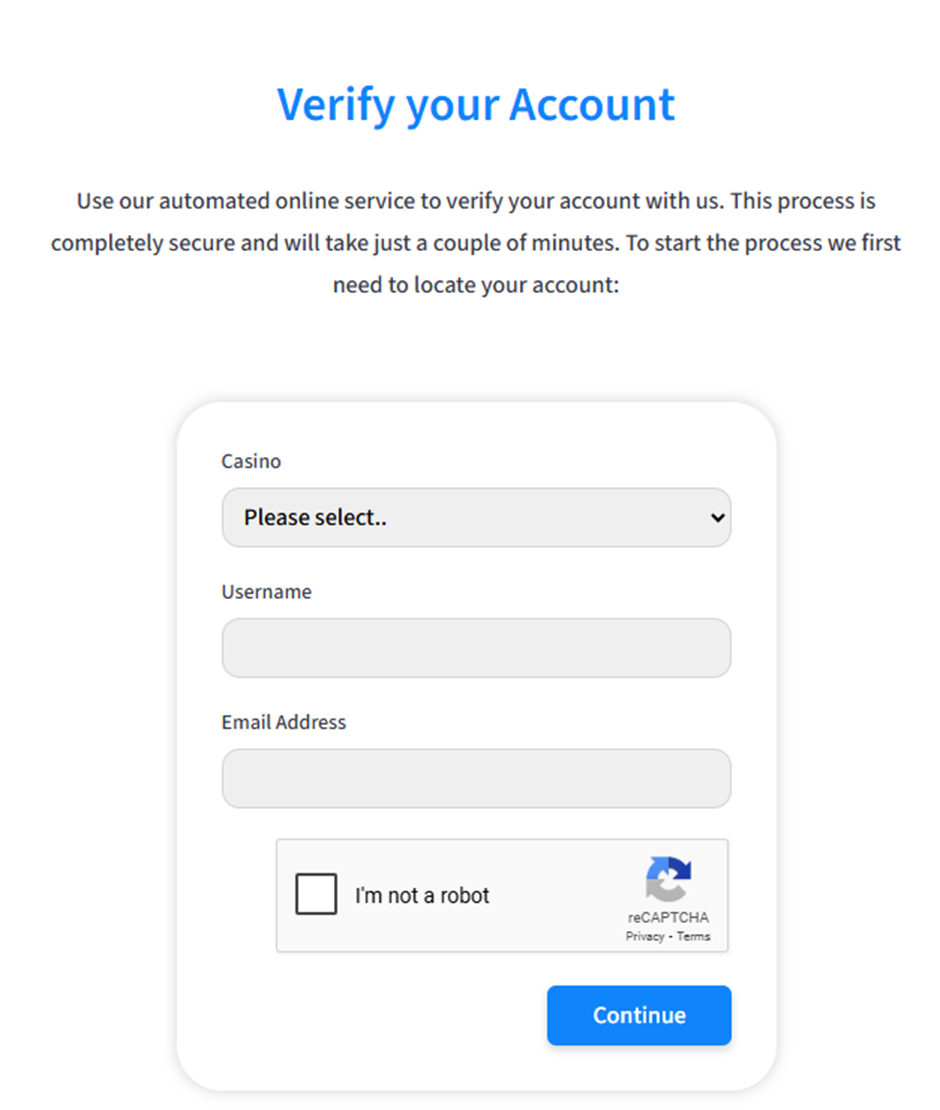Click the "Email Address" field label
940x1110 pixels.
click(284, 722)
